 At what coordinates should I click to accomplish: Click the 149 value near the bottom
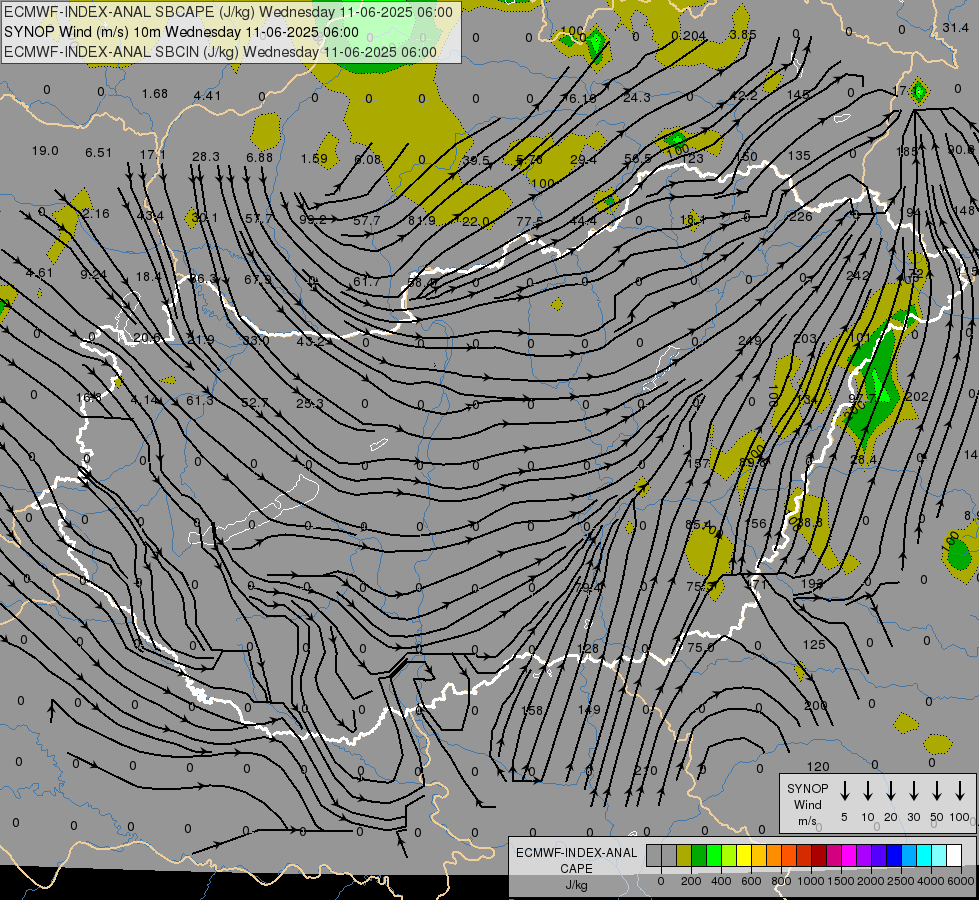(x=589, y=710)
